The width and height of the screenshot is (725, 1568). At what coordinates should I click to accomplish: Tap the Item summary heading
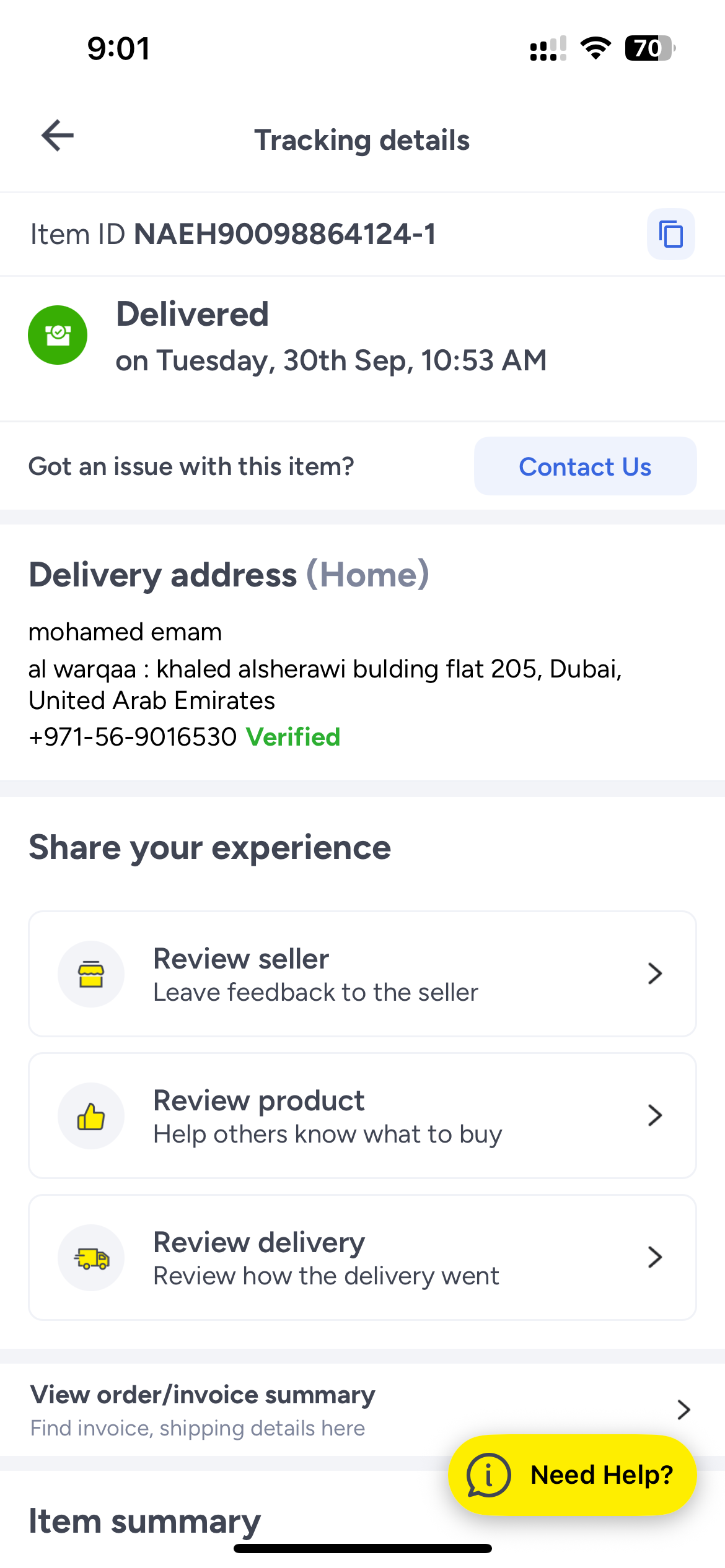coord(145,1521)
